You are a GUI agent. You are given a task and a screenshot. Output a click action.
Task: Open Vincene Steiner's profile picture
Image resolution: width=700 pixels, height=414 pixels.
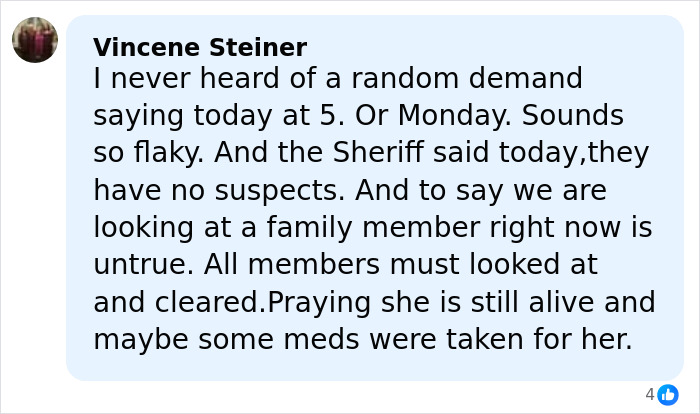click(35, 40)
